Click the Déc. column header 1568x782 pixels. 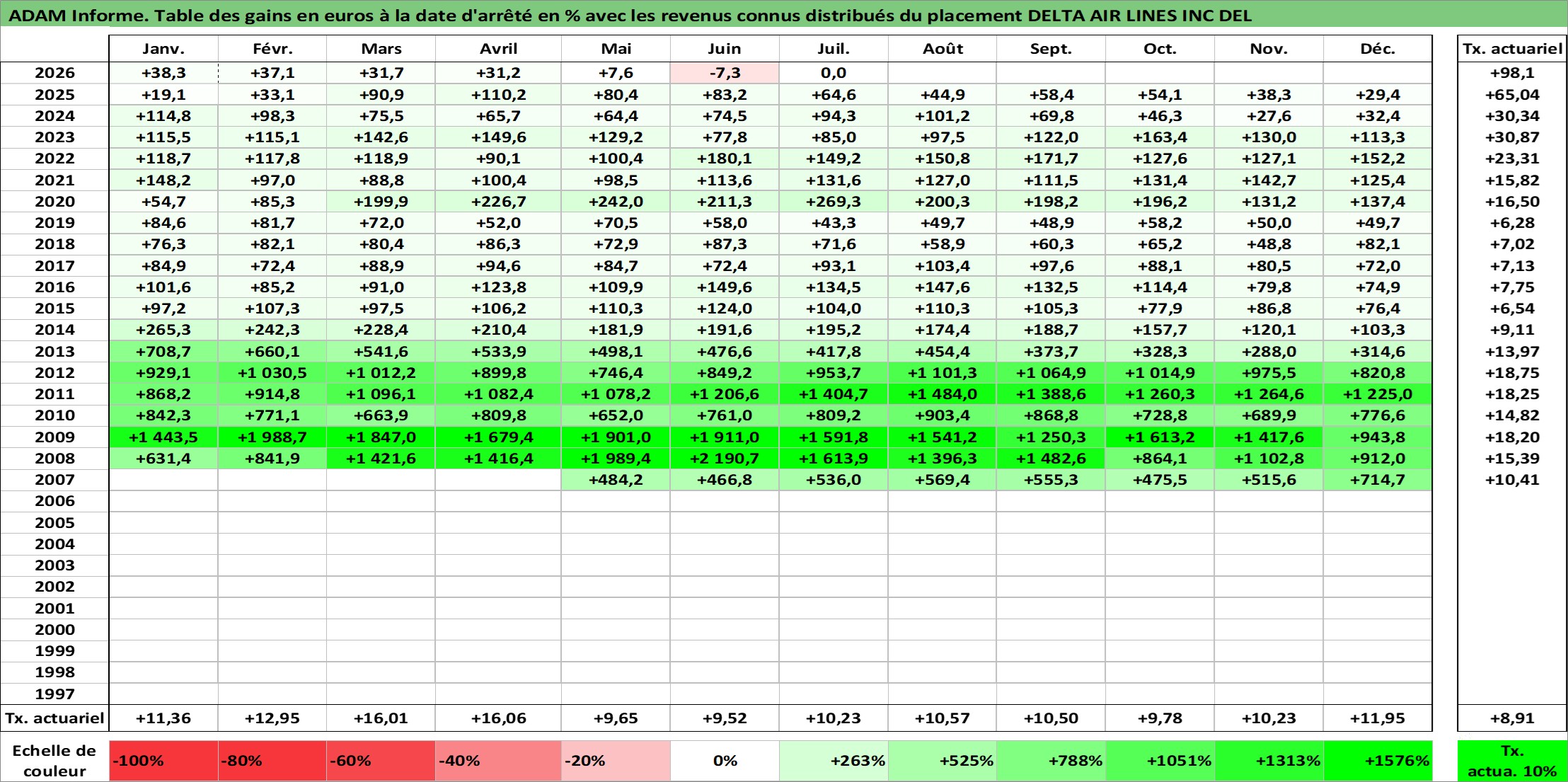point(1378,49)
